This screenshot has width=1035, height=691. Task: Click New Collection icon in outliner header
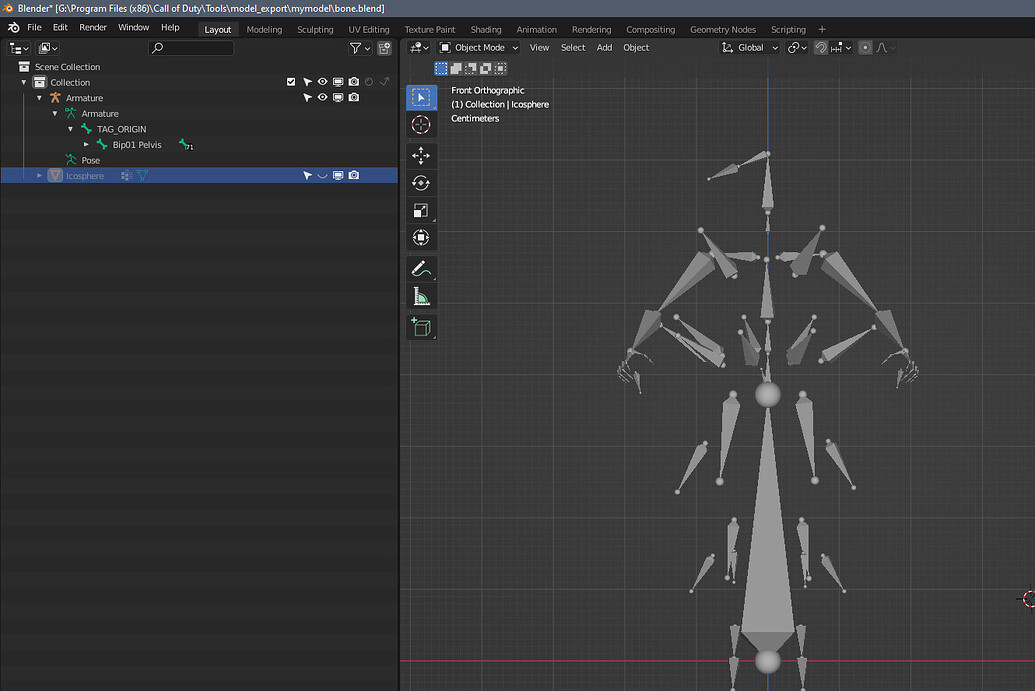pyautogui.click(x=384, y=48)
